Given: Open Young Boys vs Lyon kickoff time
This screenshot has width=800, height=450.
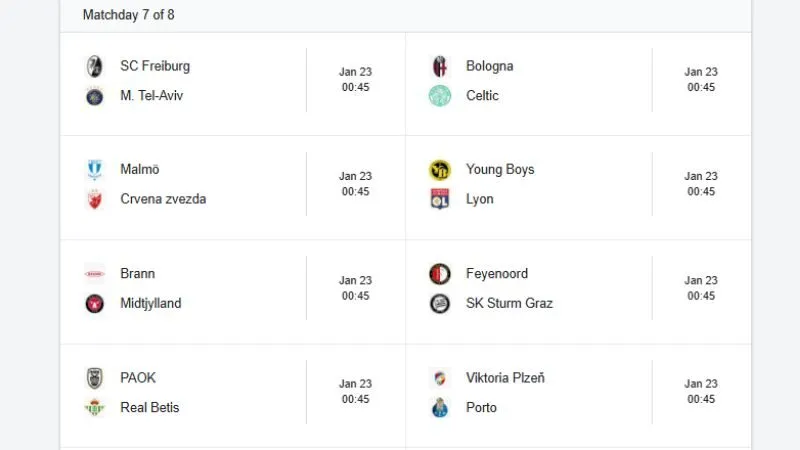Looking at the screenshot, I should [x=700, y=184].
